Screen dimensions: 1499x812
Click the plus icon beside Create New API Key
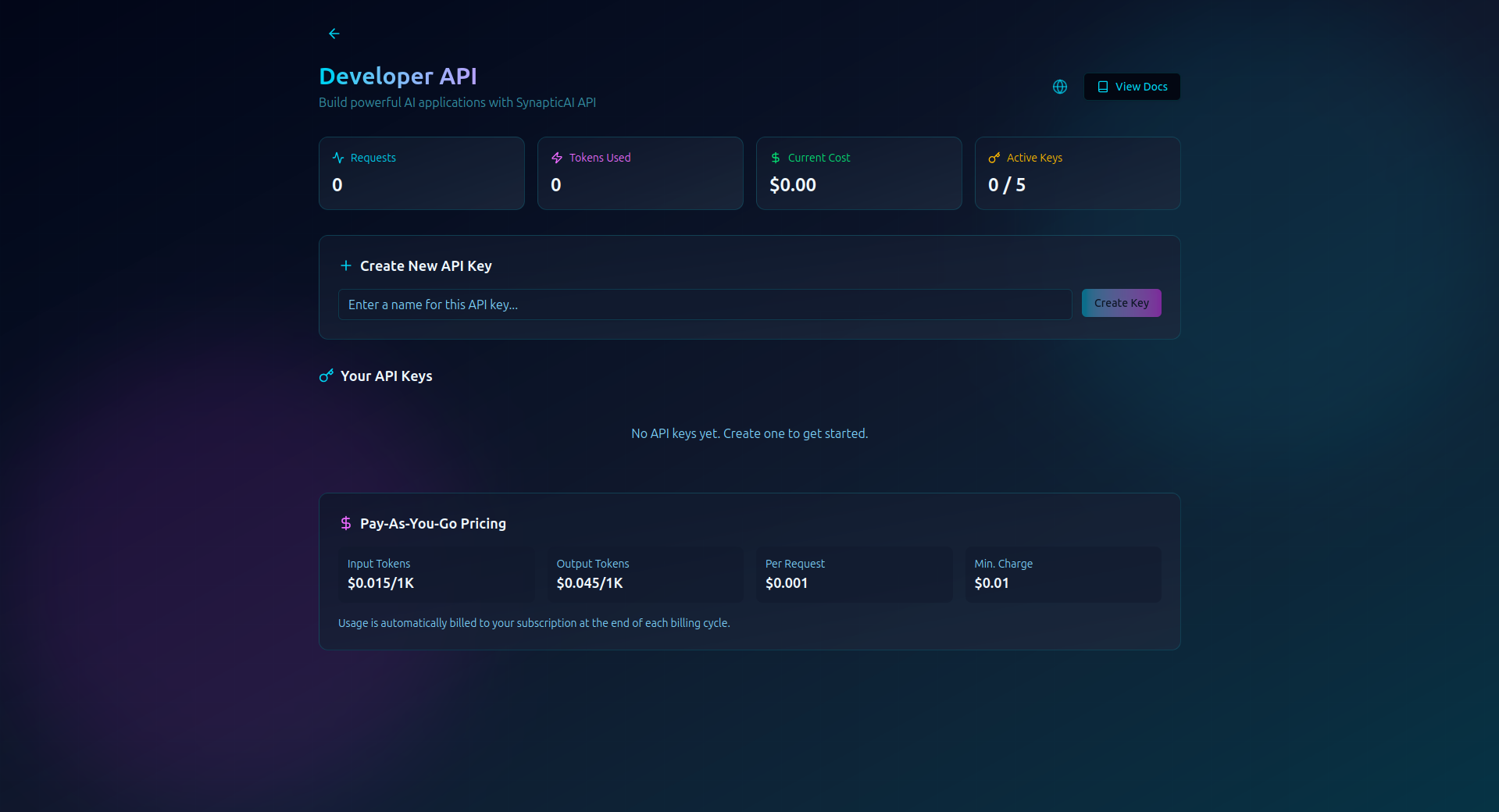pos(344,265)
